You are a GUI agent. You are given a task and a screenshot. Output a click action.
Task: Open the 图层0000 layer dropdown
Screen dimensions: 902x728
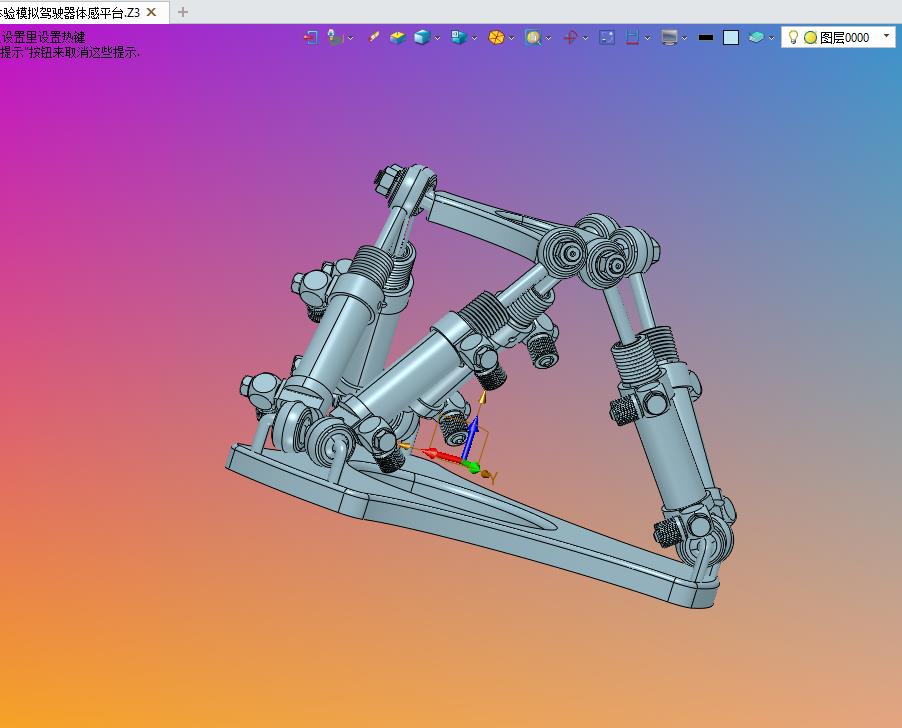pyautogui.click(x=886, y=36)
